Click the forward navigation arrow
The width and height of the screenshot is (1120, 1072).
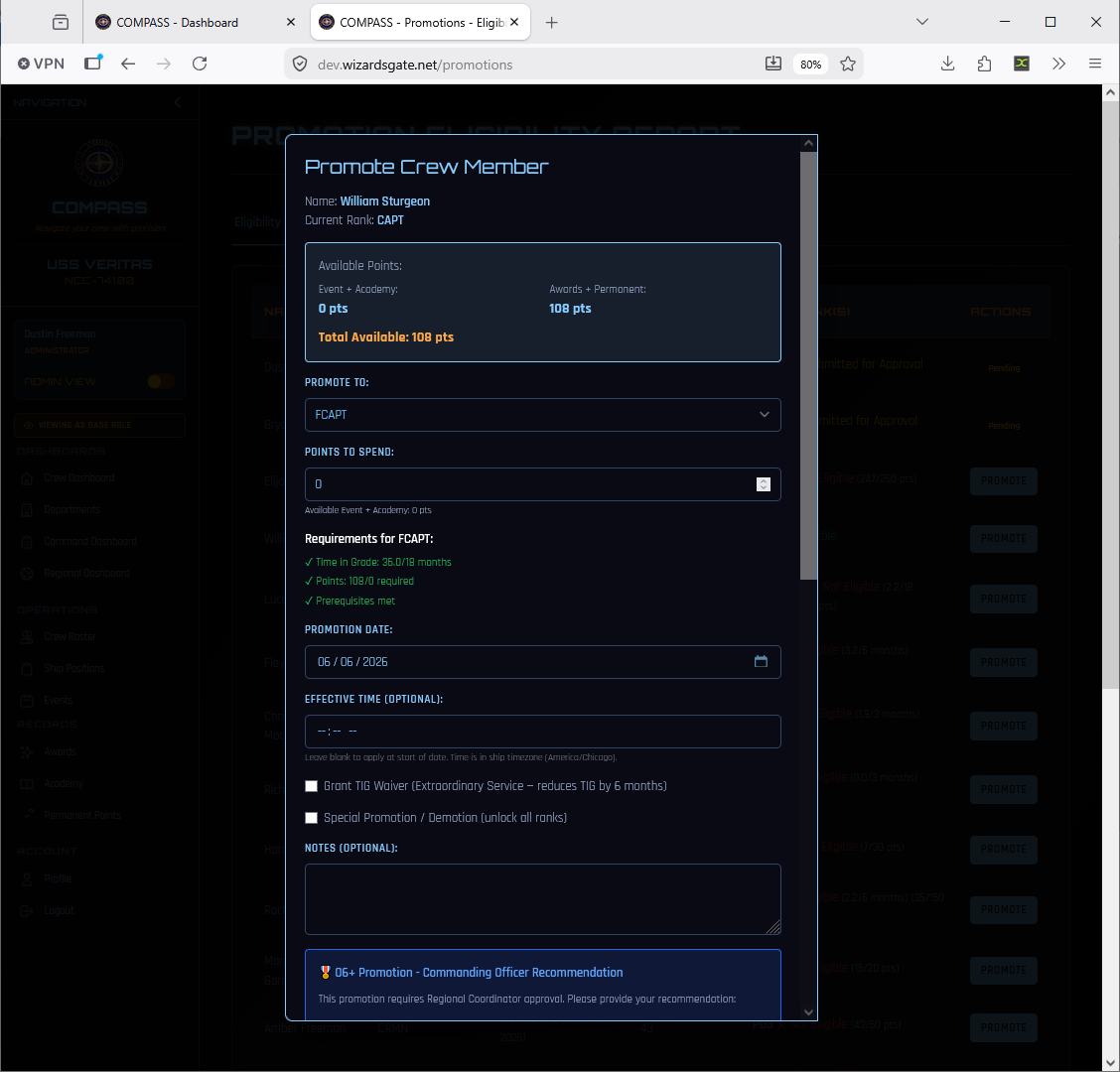pos(164,64)
